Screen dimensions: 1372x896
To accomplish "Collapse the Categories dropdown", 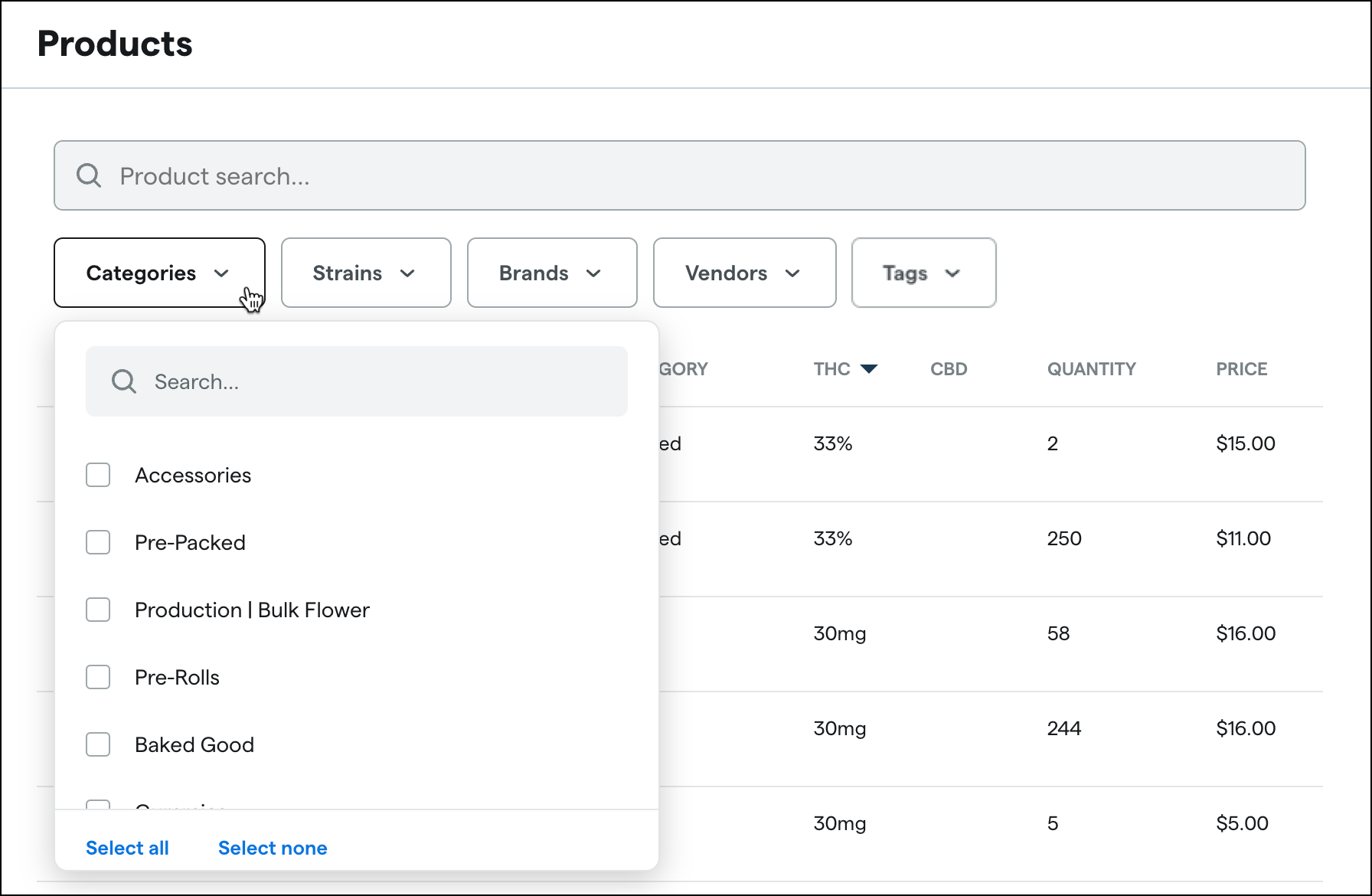I will coord(158,273).
